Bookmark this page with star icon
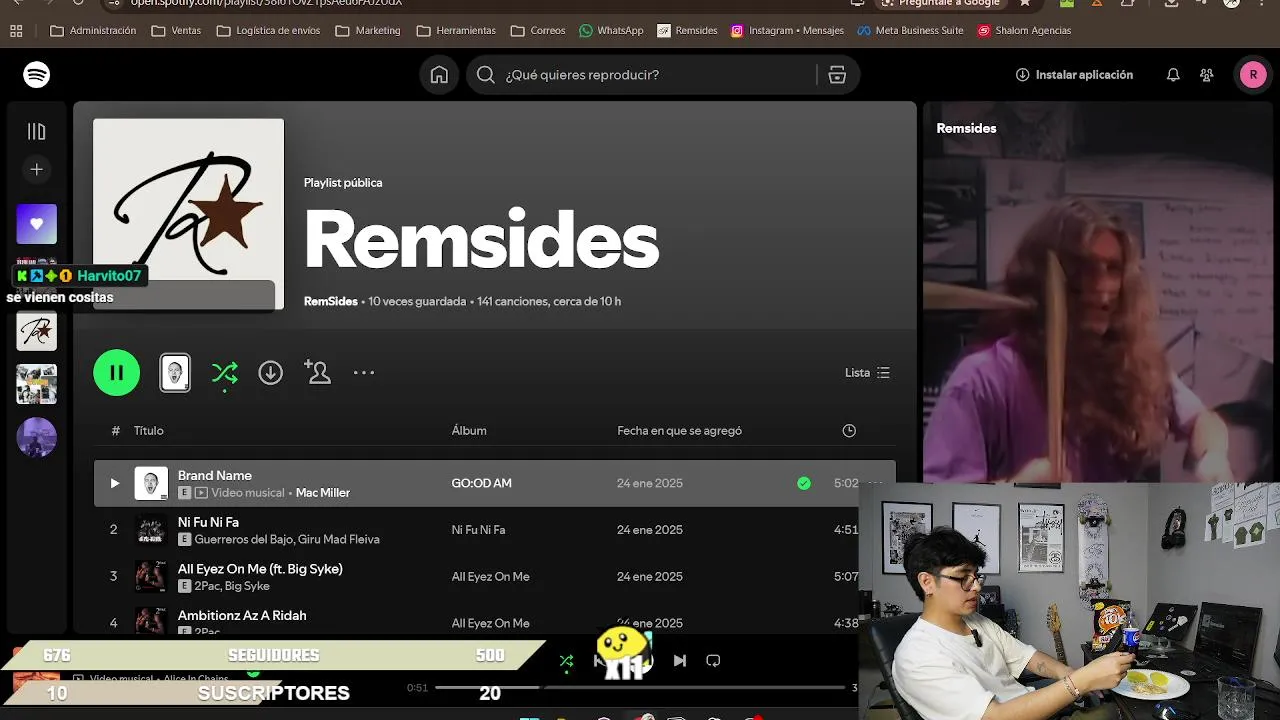 pyautogui.click(x=1024, y=3)
